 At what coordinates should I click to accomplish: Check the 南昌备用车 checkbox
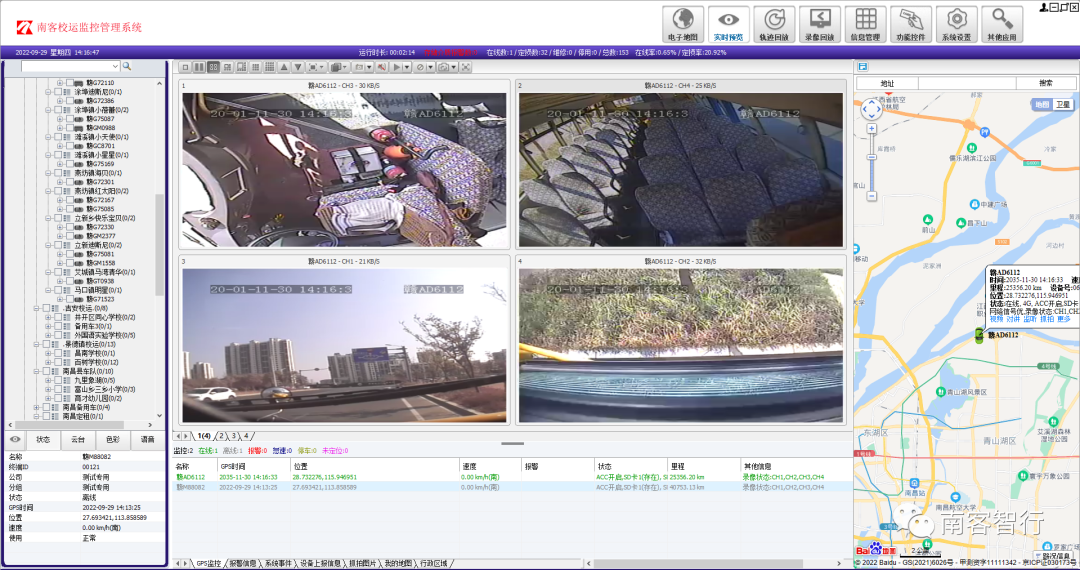(46, 407)
